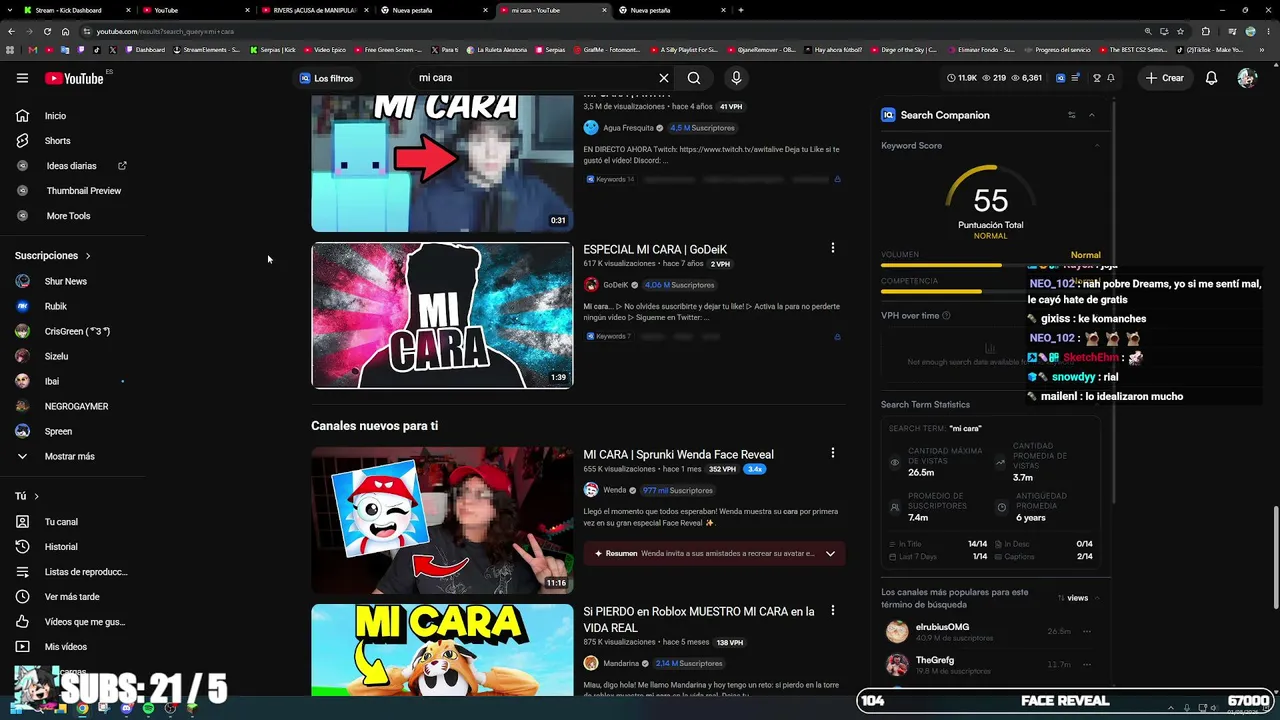Open Rubik subscription channel
1280x720 pixels.
point(55,307)
